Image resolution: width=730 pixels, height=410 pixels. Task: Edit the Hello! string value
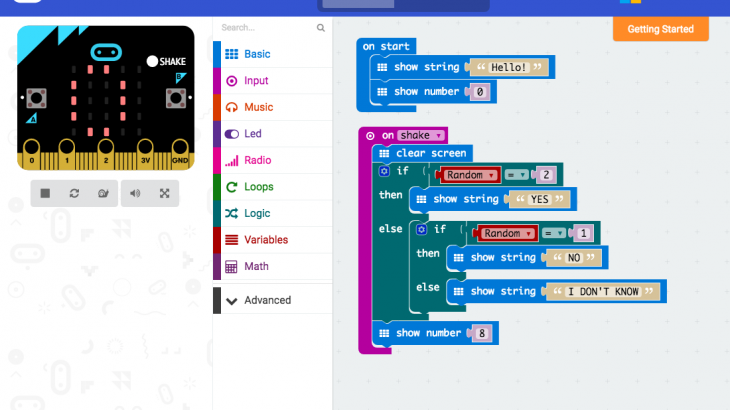[x=509, y=67]
